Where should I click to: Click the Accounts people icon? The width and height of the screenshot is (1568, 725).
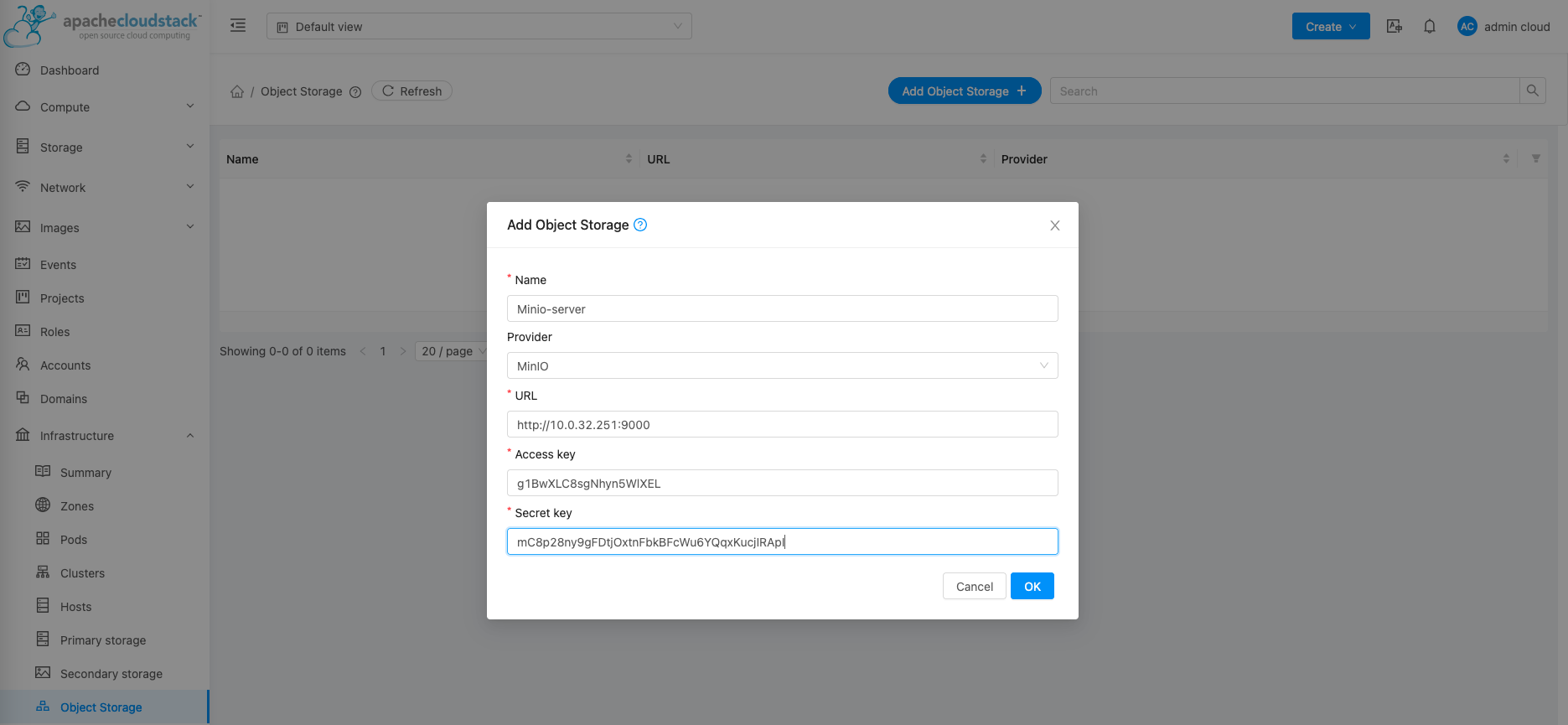23,365
